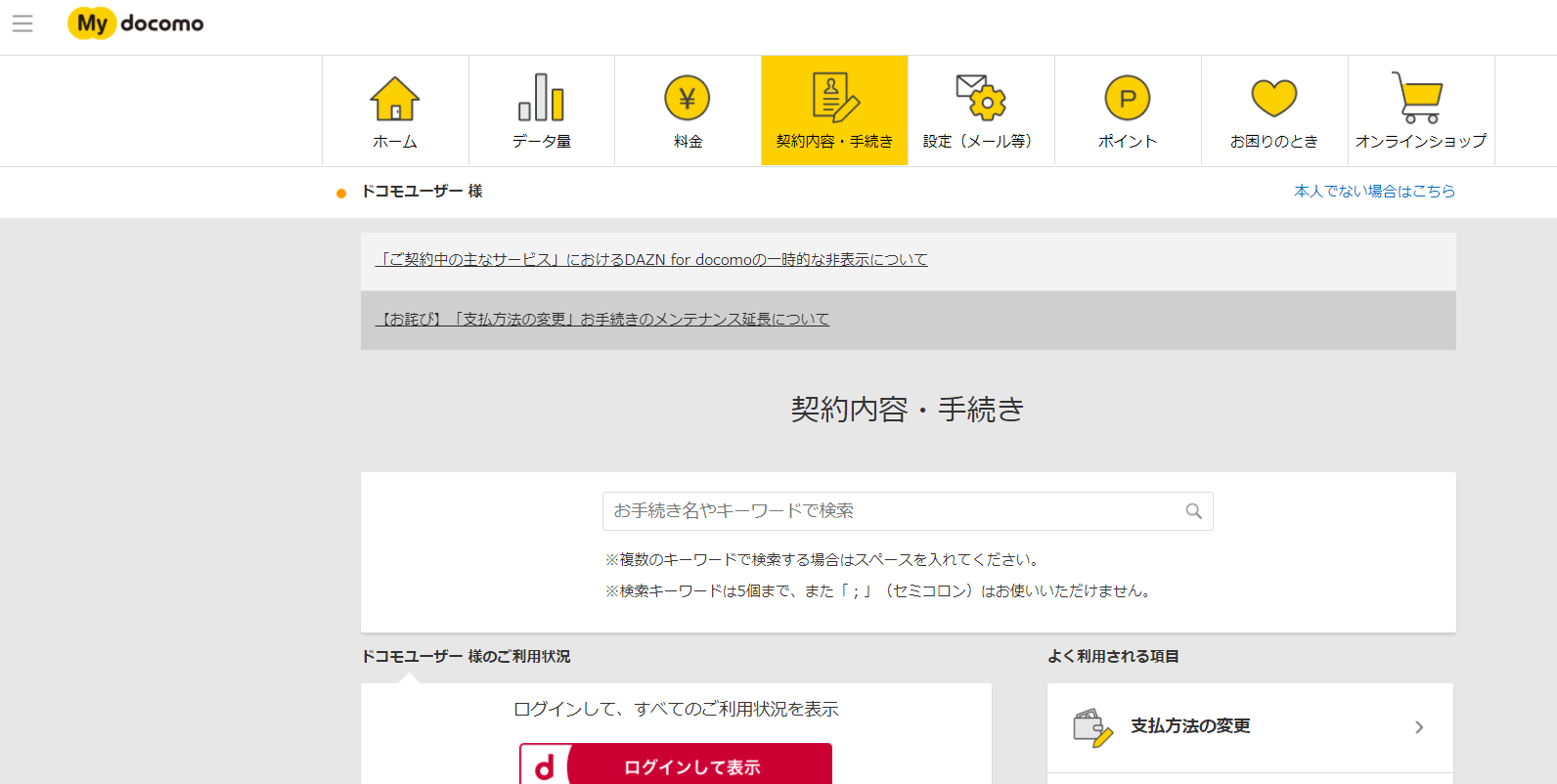Click ドコモユーザー 様のご利用状況 heading
The image size is (1557, 784).
click(466, 657)
